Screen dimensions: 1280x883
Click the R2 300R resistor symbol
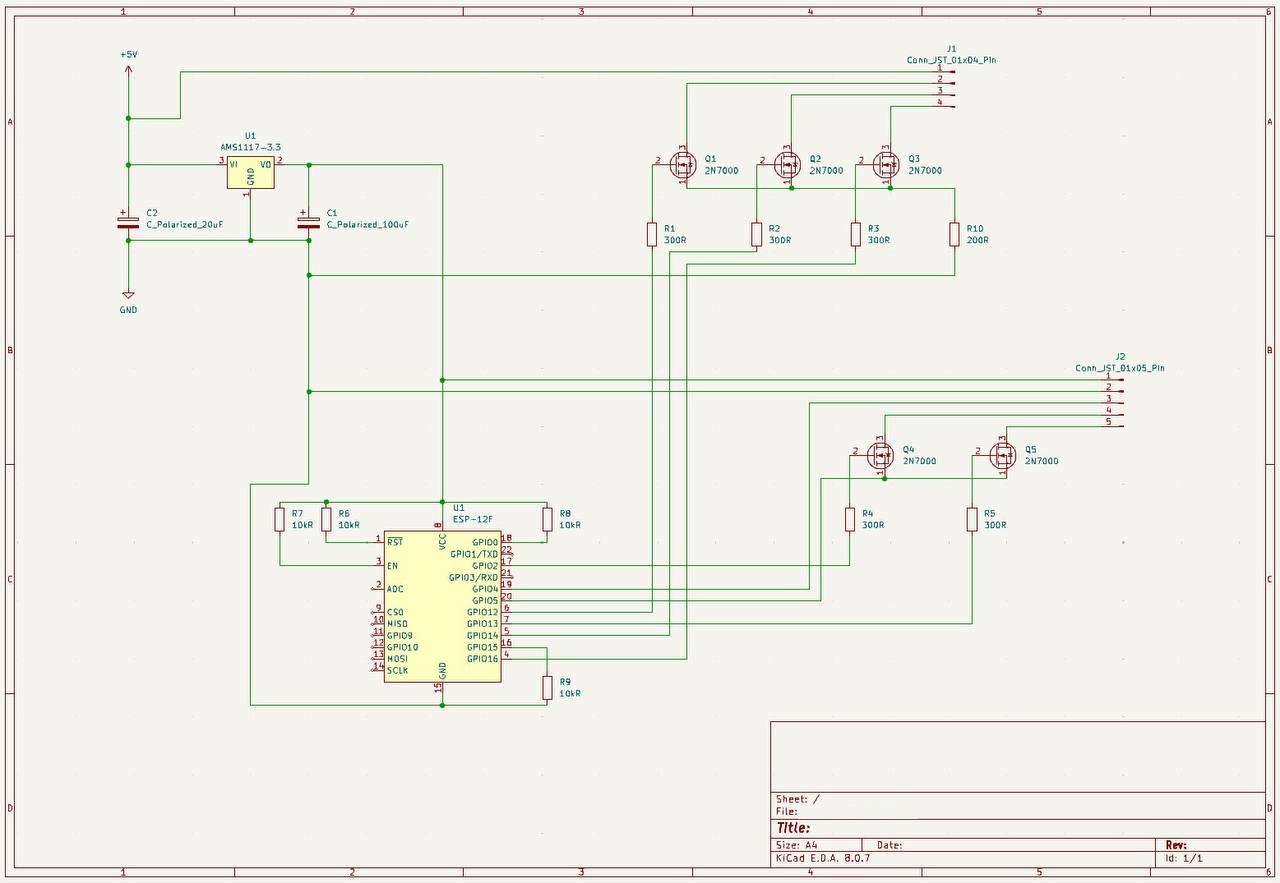(x=756, y=234)
